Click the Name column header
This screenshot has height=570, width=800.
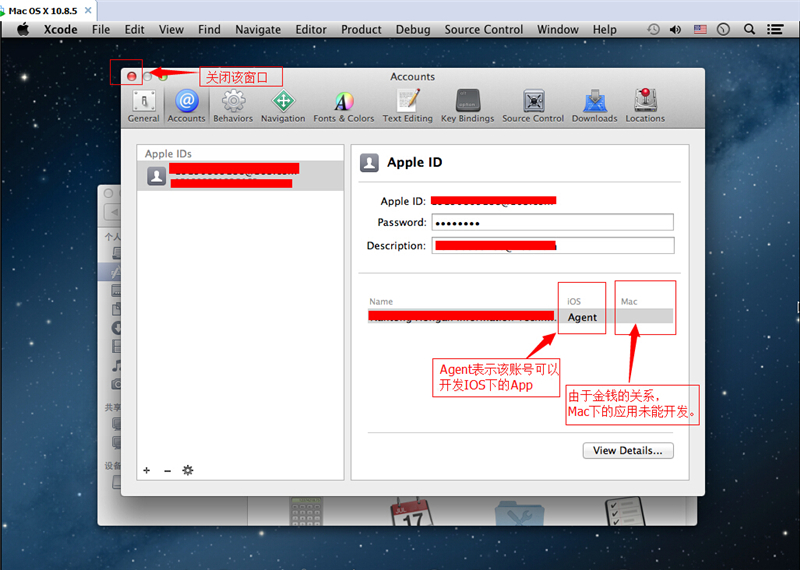tap(381, 302)
